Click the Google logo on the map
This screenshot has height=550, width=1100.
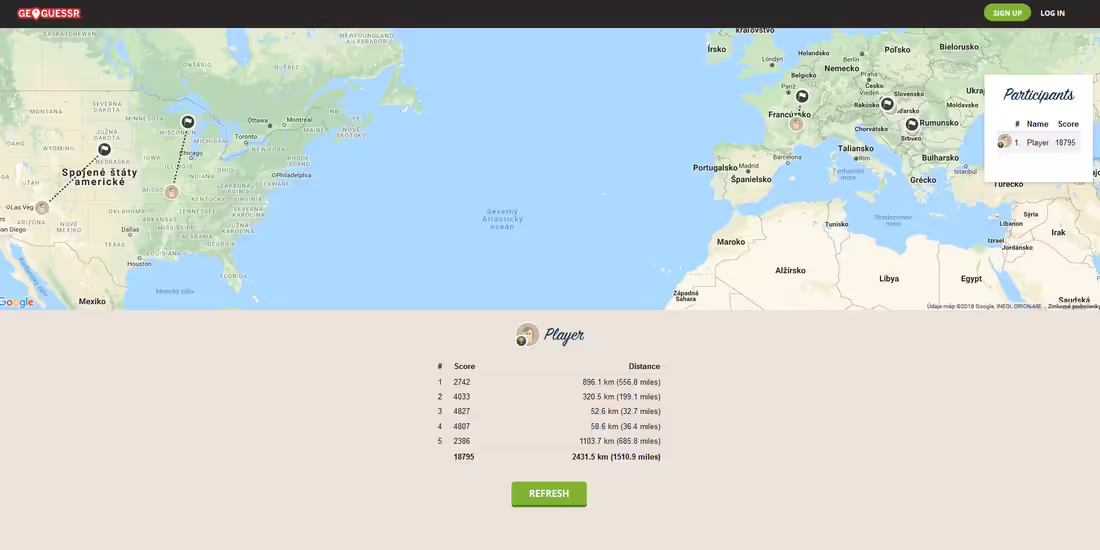coord(17,302)
